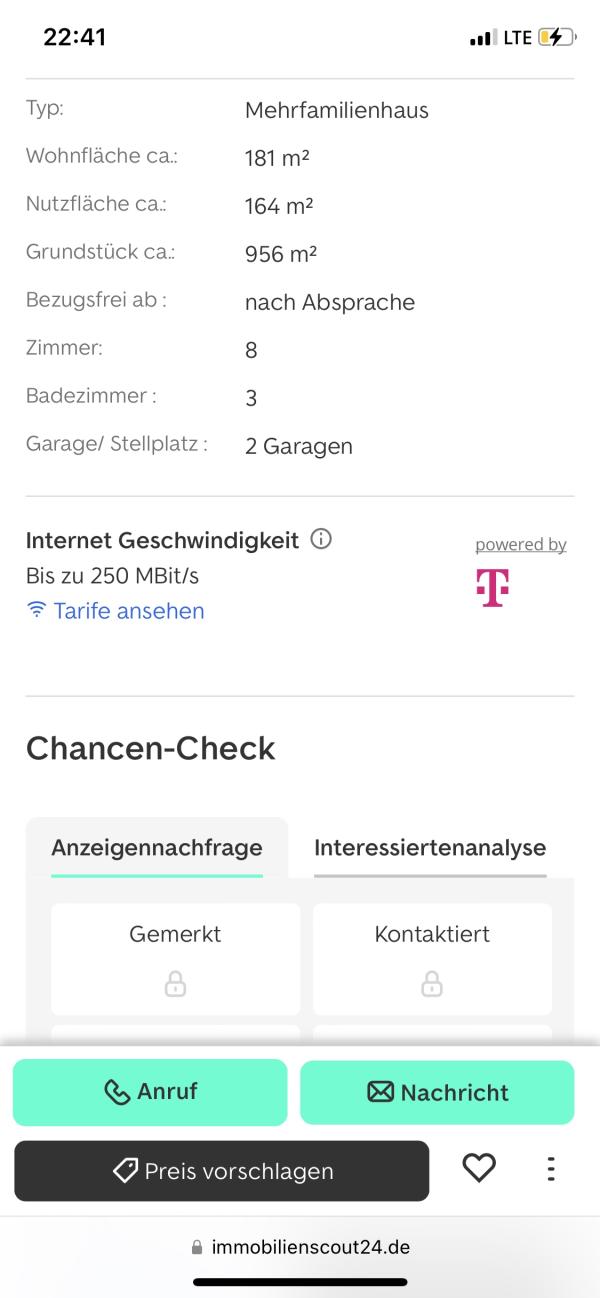This screenshot has width=600, height=1298.
Task: Select the Gemerkt statistics card
Action: click(x=175, y=959)
